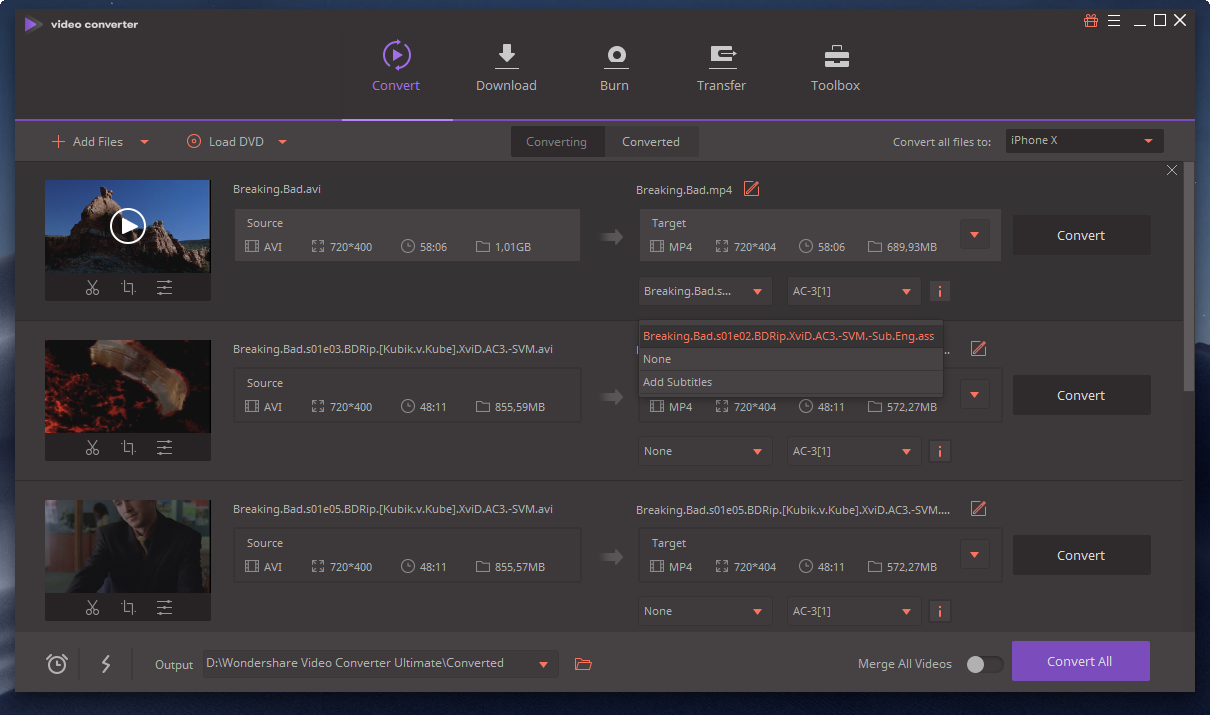Show the Converting tab list
This screenshot has height=715, width=1210.
coord(557,142)
